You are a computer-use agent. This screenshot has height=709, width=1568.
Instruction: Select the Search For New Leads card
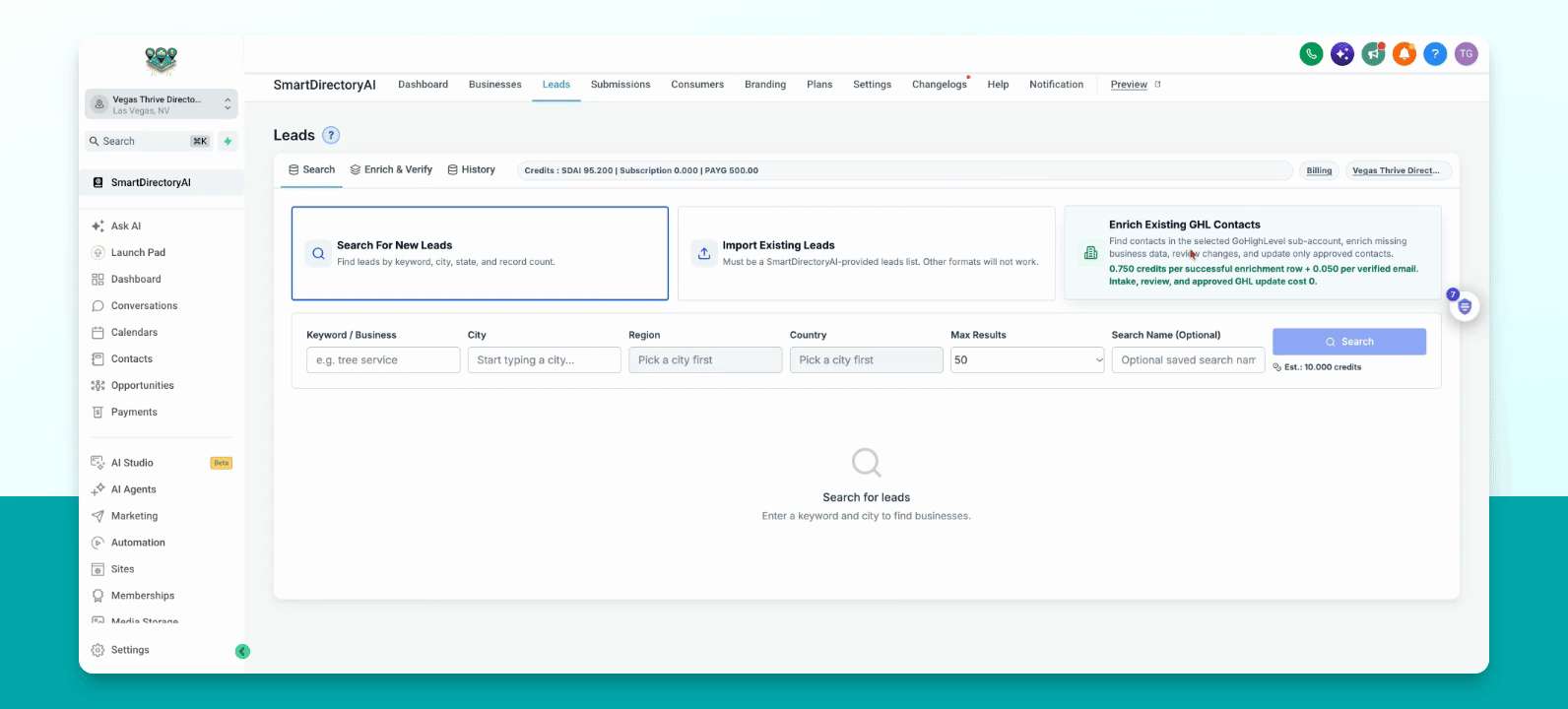tap(480, 253)
